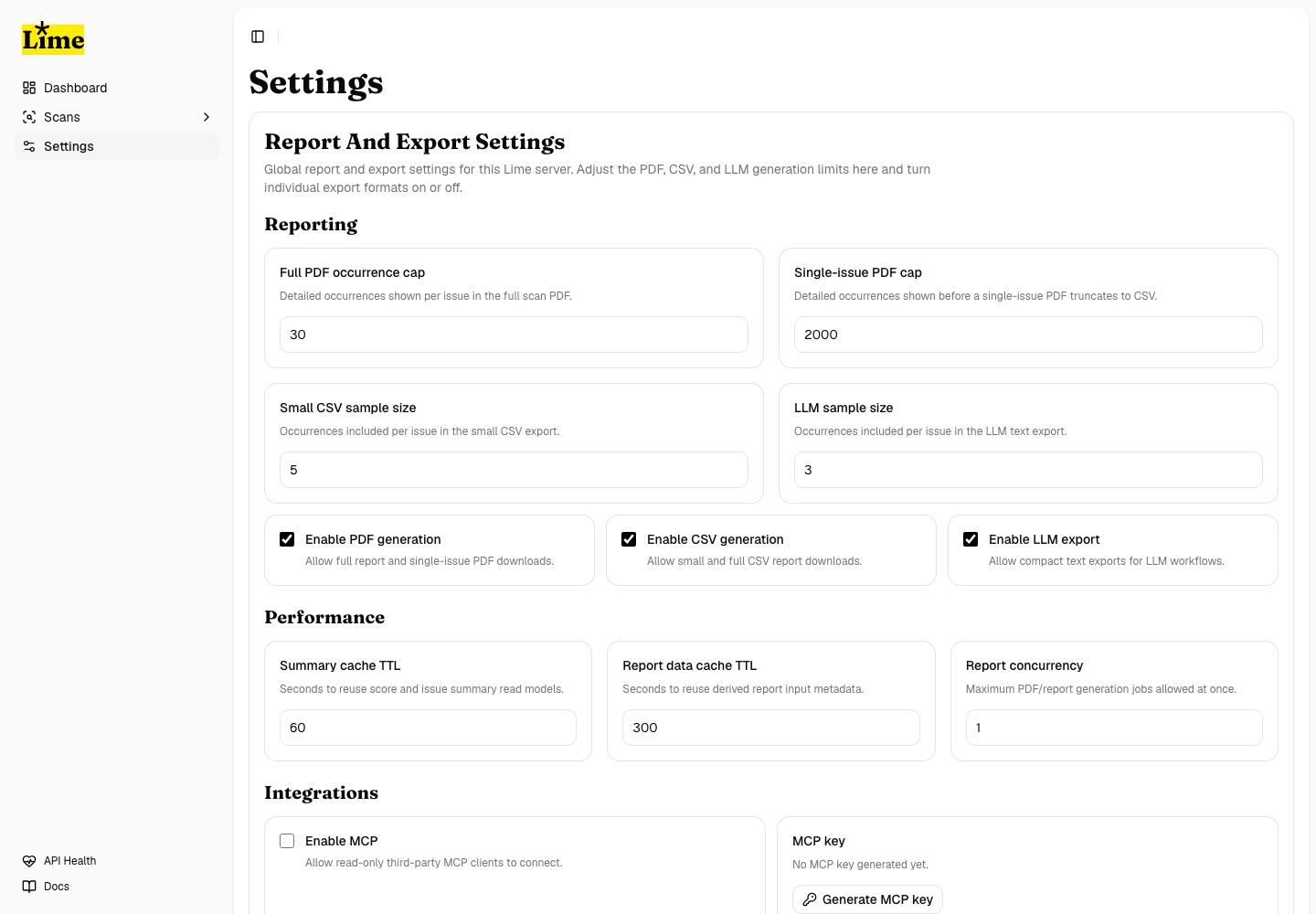
Task: Click the Full PDF occurrence cap field
Action: (514, 335)
